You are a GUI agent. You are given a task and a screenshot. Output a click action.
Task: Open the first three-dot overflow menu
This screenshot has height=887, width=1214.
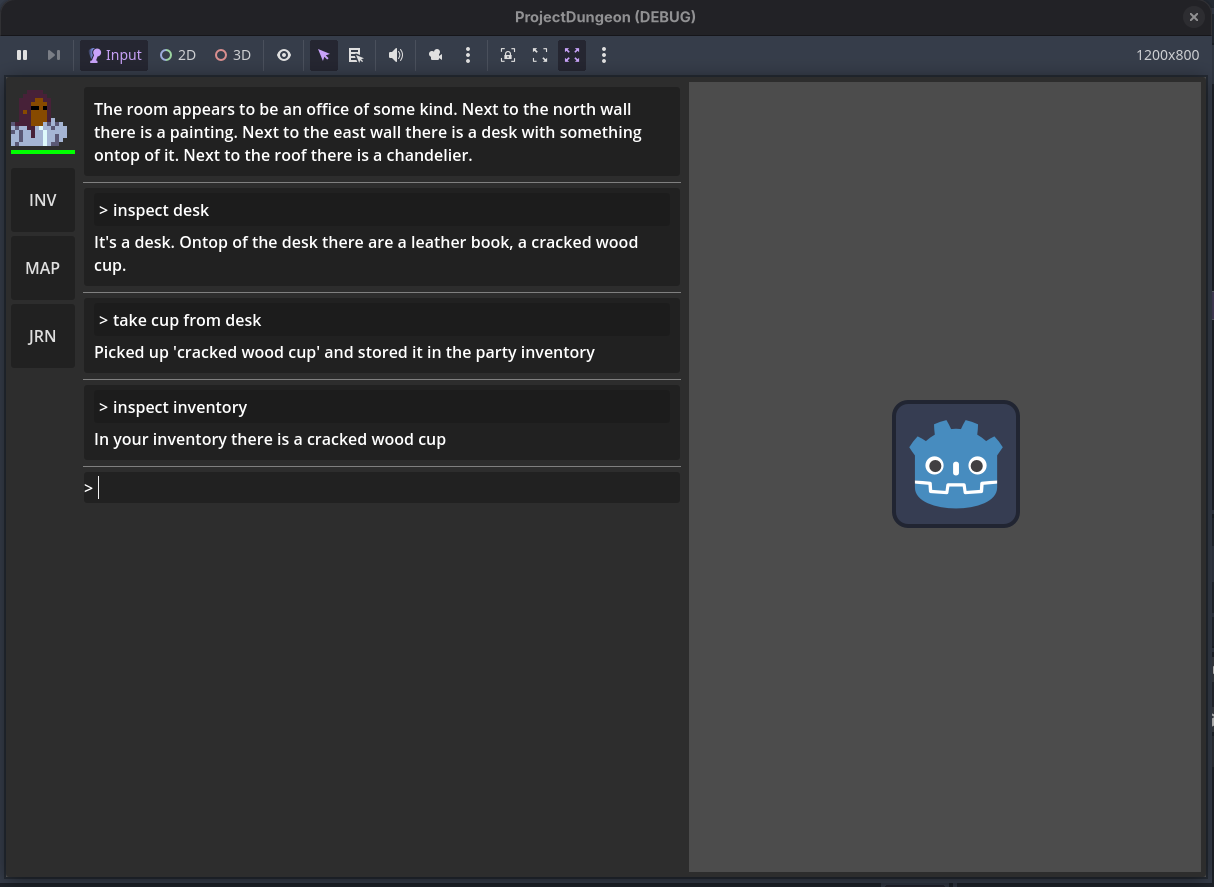(468, 55)
